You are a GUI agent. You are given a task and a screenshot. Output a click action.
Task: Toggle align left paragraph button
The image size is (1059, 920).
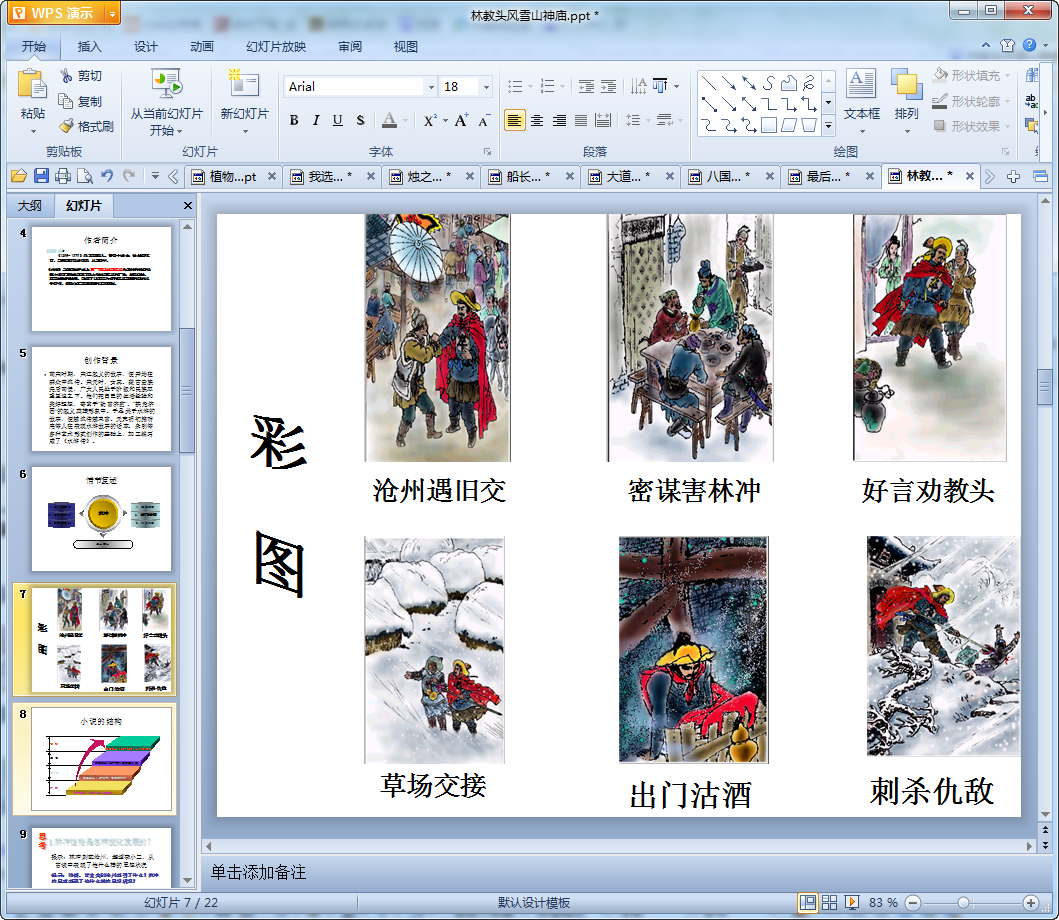pyautogui.click(x=515, y=121)
